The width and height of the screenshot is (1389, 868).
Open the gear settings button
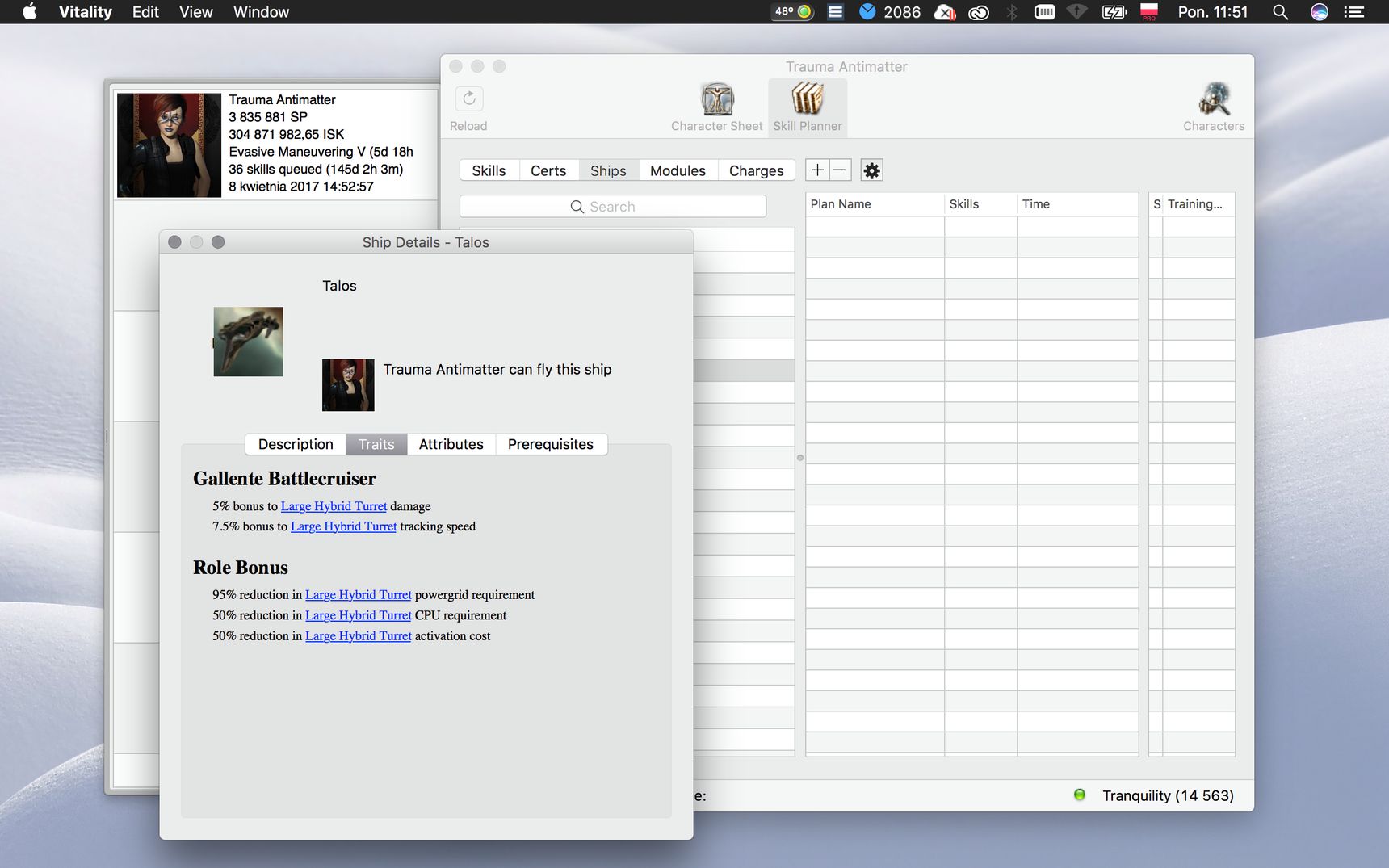(871, 170)
